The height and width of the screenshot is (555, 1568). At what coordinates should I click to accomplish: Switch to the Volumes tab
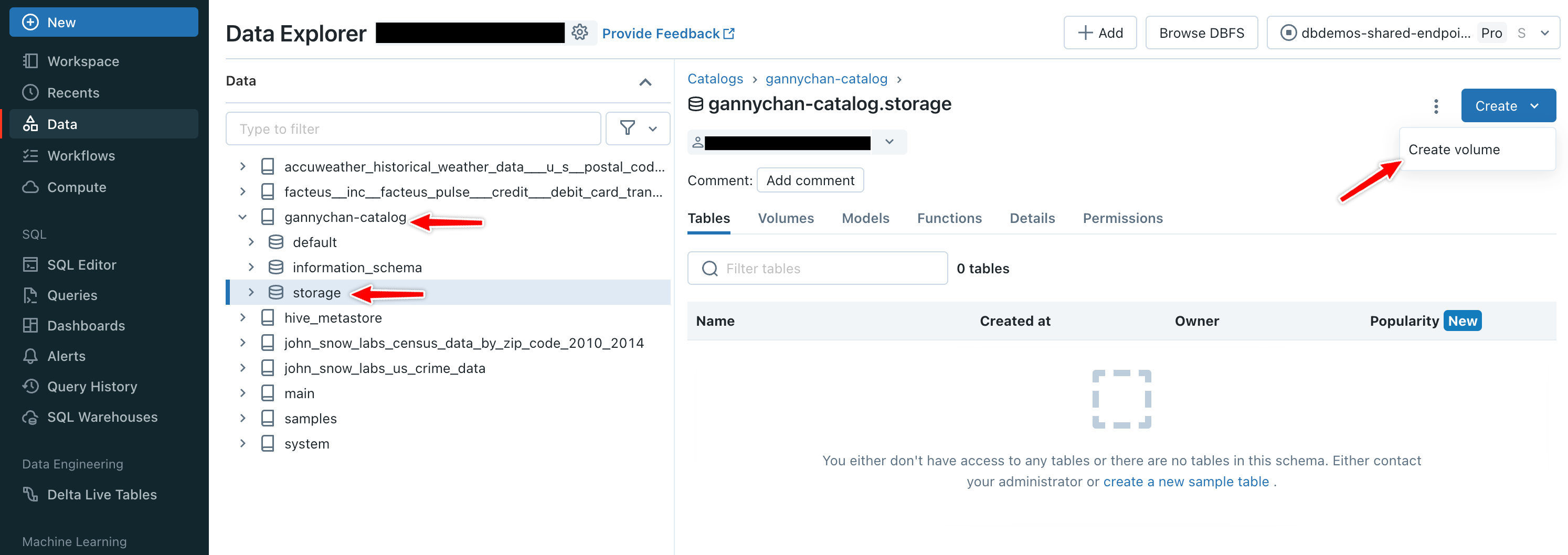point(785,218)
